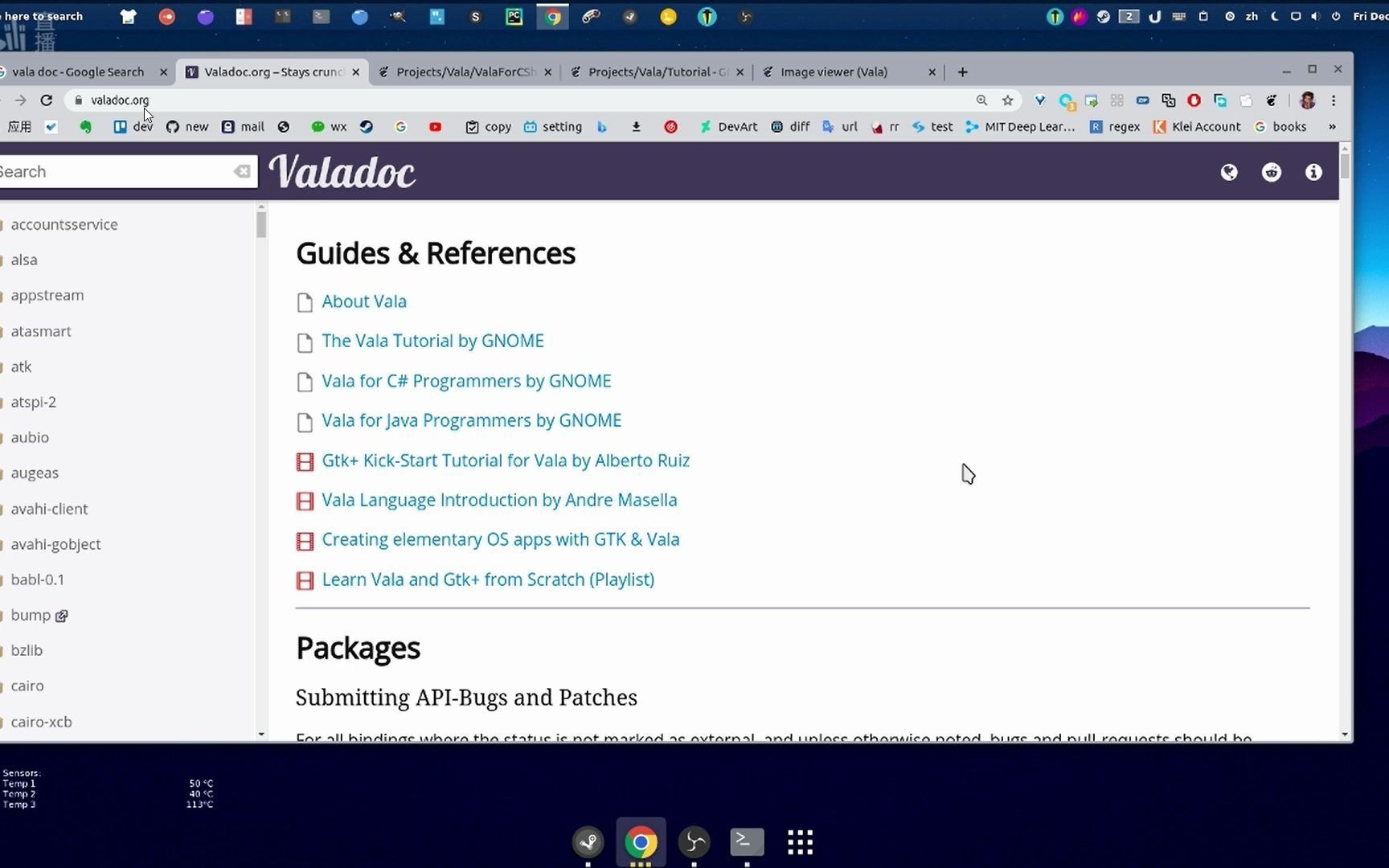Go forward in browser history
This screenshot has height=868, width=1389.
(x=21, y=100)
